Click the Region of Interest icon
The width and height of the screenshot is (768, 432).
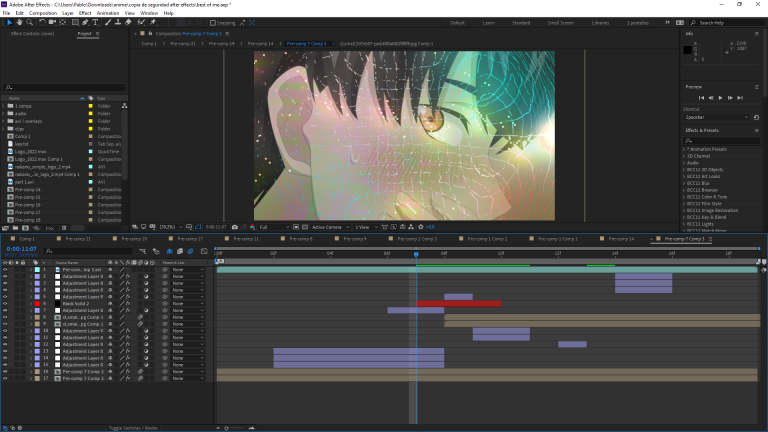296,227
